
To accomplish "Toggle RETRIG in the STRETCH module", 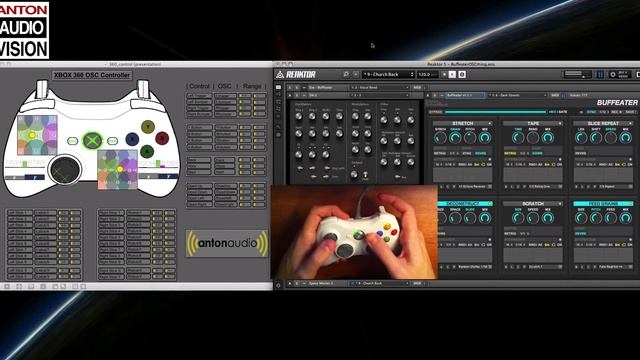I will pos(439,153).
